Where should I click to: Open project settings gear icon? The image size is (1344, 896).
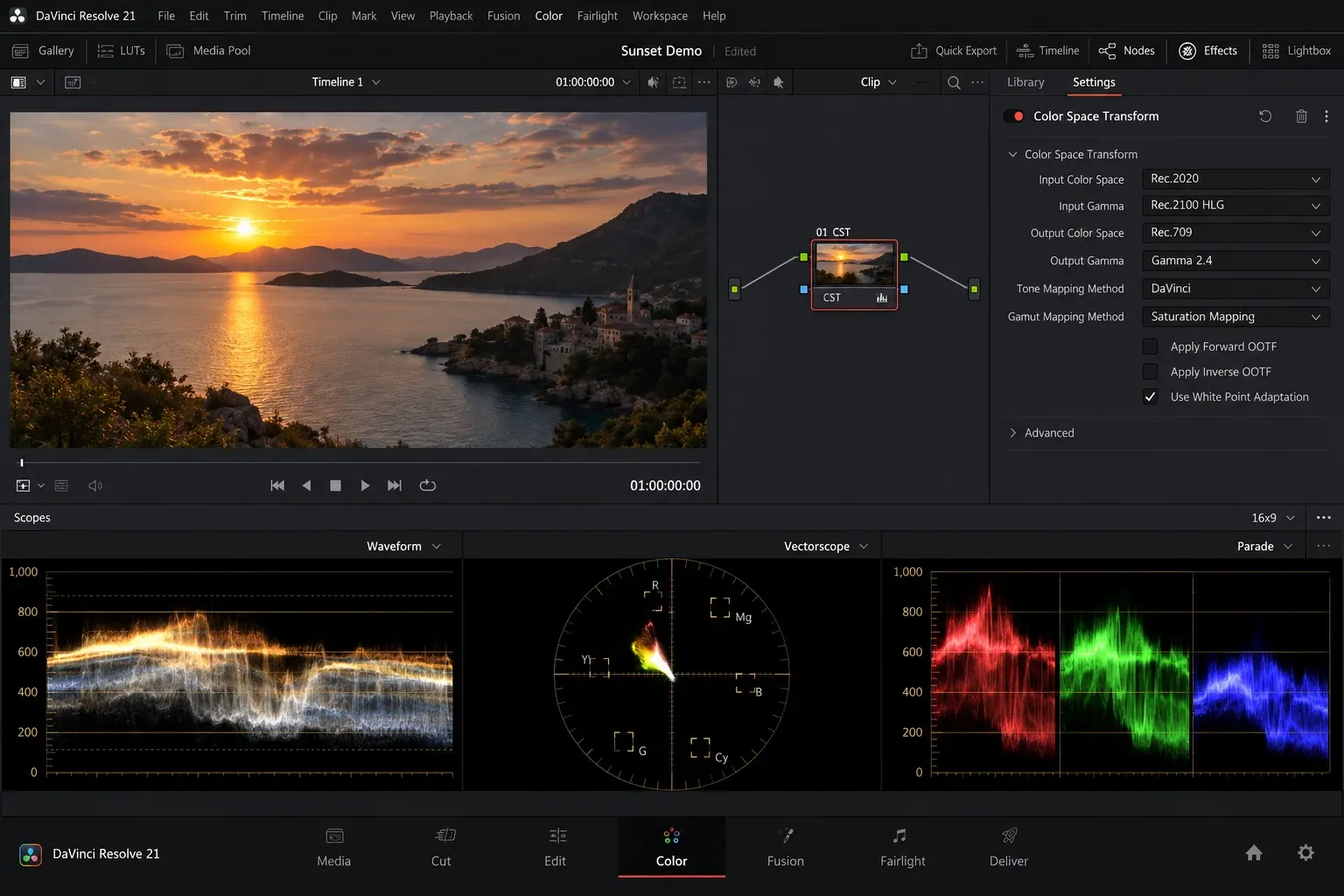pyautogui.click(x=1305, y=853)
